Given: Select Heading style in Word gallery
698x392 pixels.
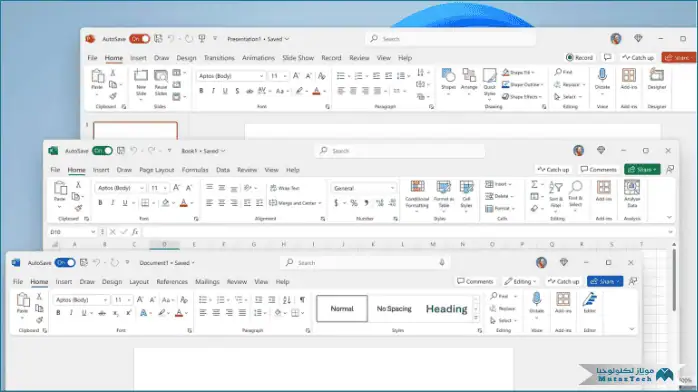Looking at the screenshot, I should point(446,309).
